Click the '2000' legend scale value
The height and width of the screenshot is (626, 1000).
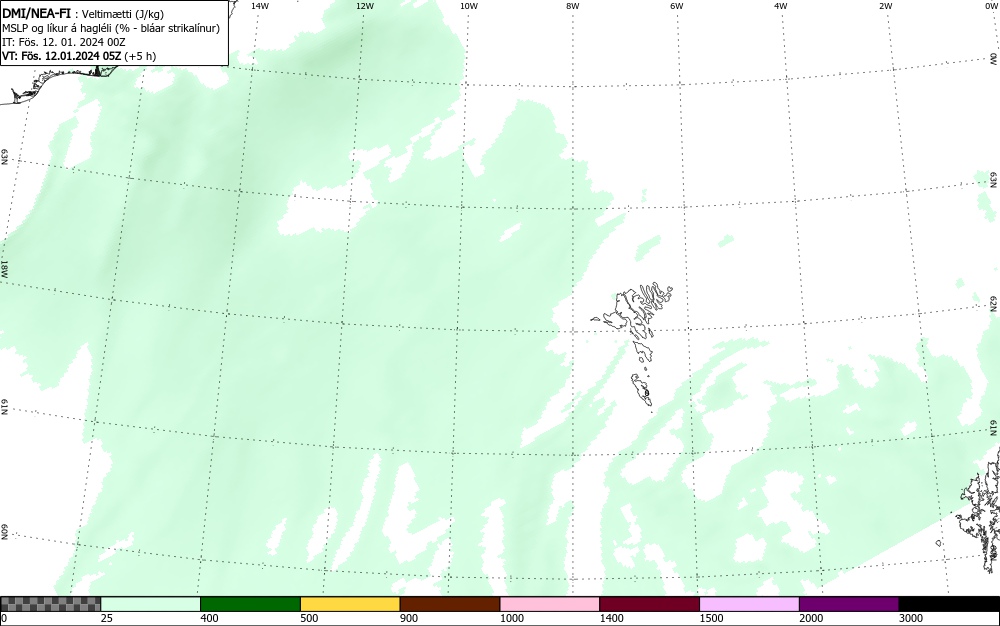811,618
